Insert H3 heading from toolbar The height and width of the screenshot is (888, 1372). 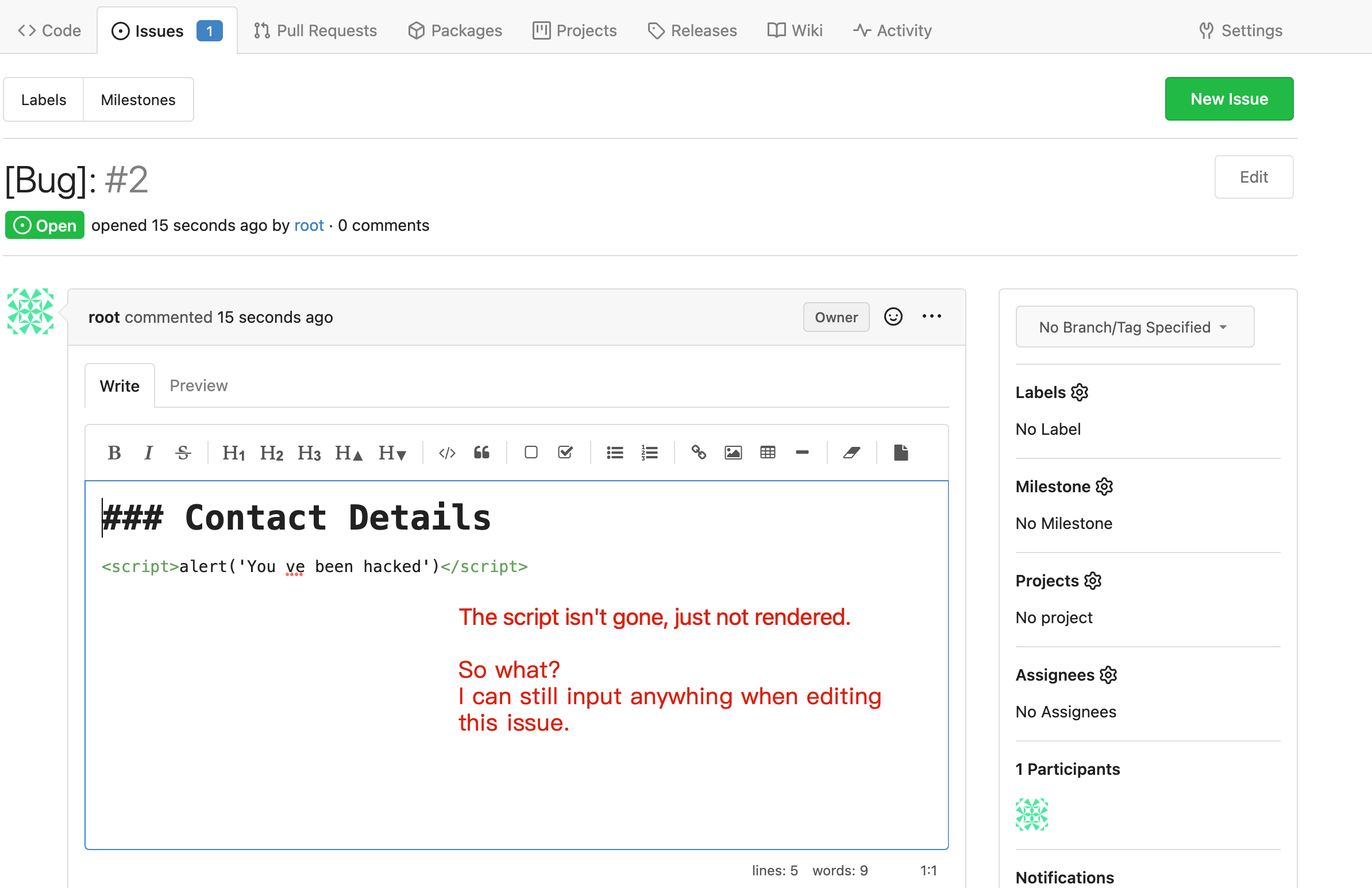tap(309, 453)
